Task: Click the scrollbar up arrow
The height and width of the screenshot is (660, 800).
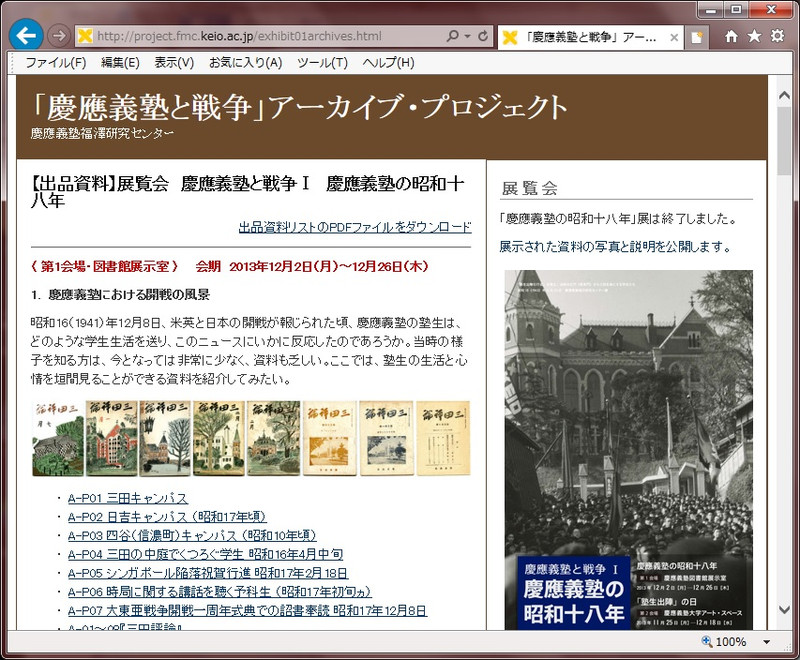Action: pyautogui.click(x=784, y=95)
